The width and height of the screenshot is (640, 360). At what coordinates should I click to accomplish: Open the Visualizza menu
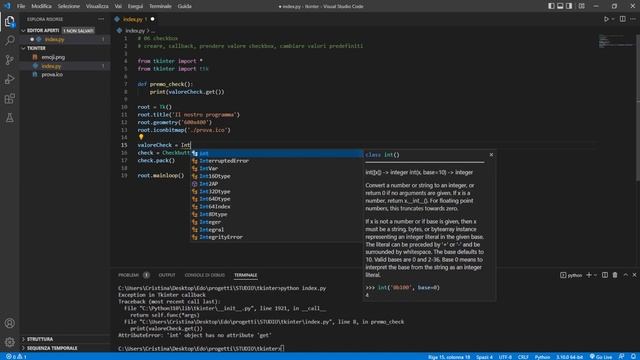97,6
